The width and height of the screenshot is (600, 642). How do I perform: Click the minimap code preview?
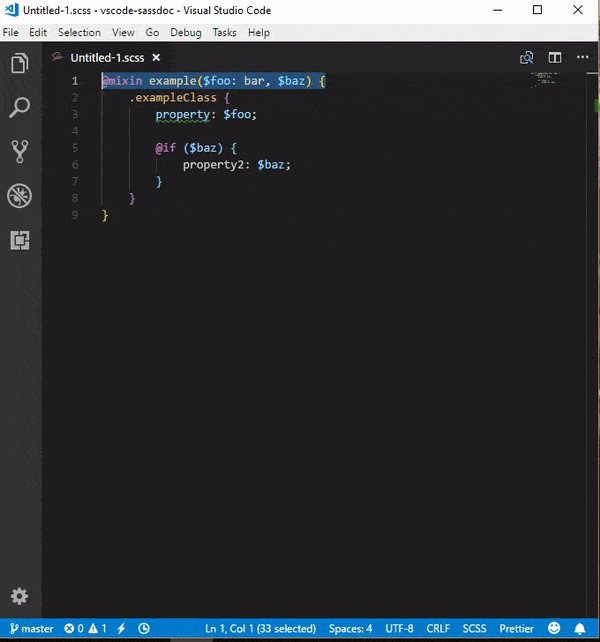click(x=544, y=80)
